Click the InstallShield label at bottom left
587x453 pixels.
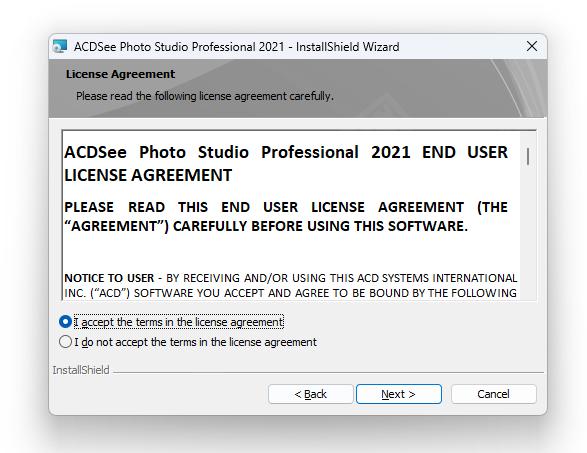tap(81, 370)
